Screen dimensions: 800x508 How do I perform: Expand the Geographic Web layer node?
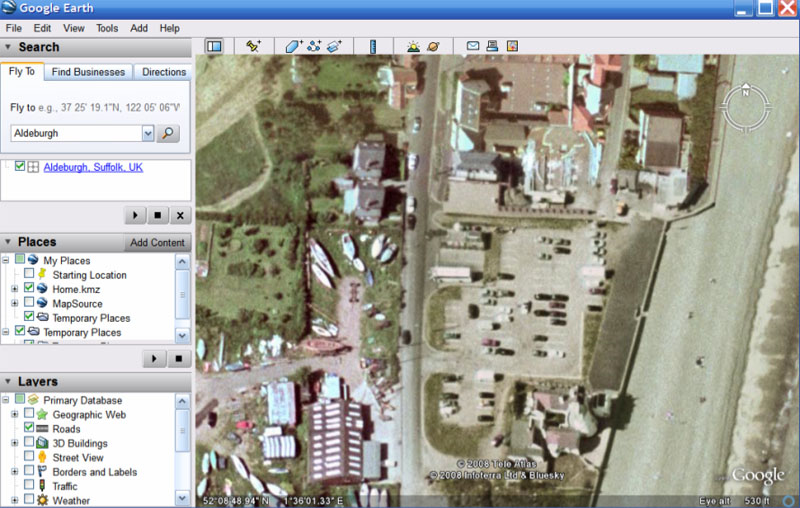pyautogui.click(x=14, y=414)
